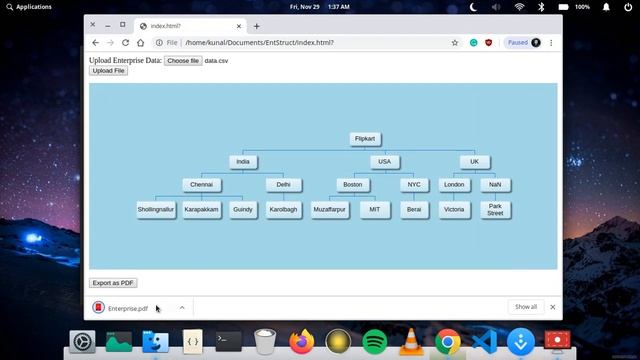Select the Park Street node
The width and height of the screenshot is (640, 360).
point(495,209)
